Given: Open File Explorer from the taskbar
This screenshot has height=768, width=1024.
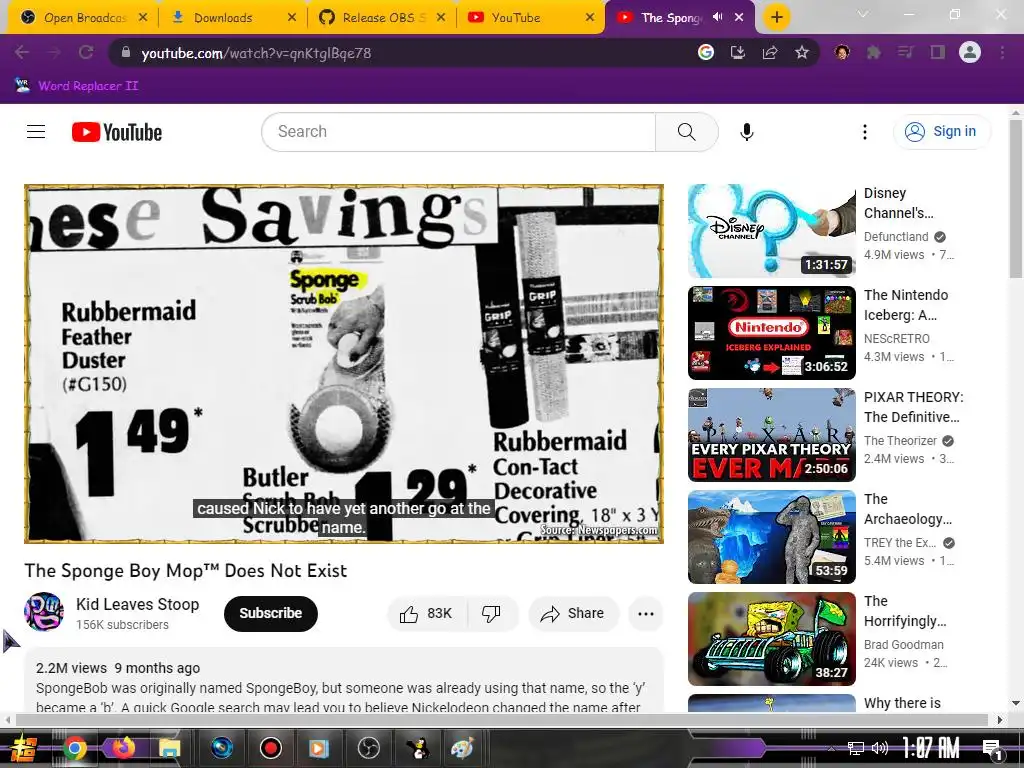Looking at the screenshot, I should tap(169, 748).
